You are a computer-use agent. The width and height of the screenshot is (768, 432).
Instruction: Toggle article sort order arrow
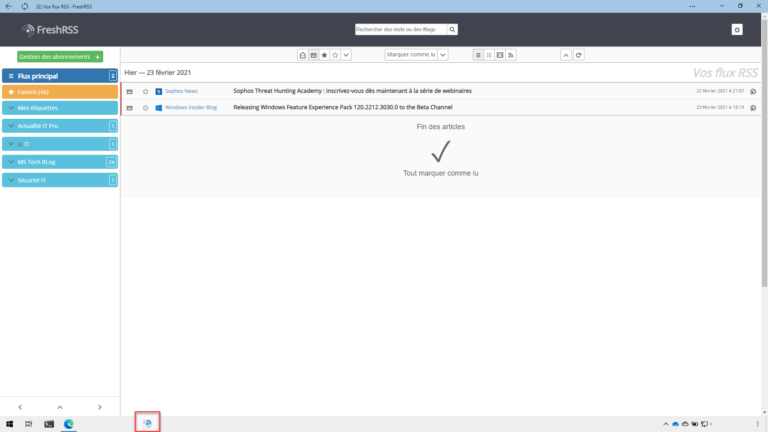[x=566, y=55]
